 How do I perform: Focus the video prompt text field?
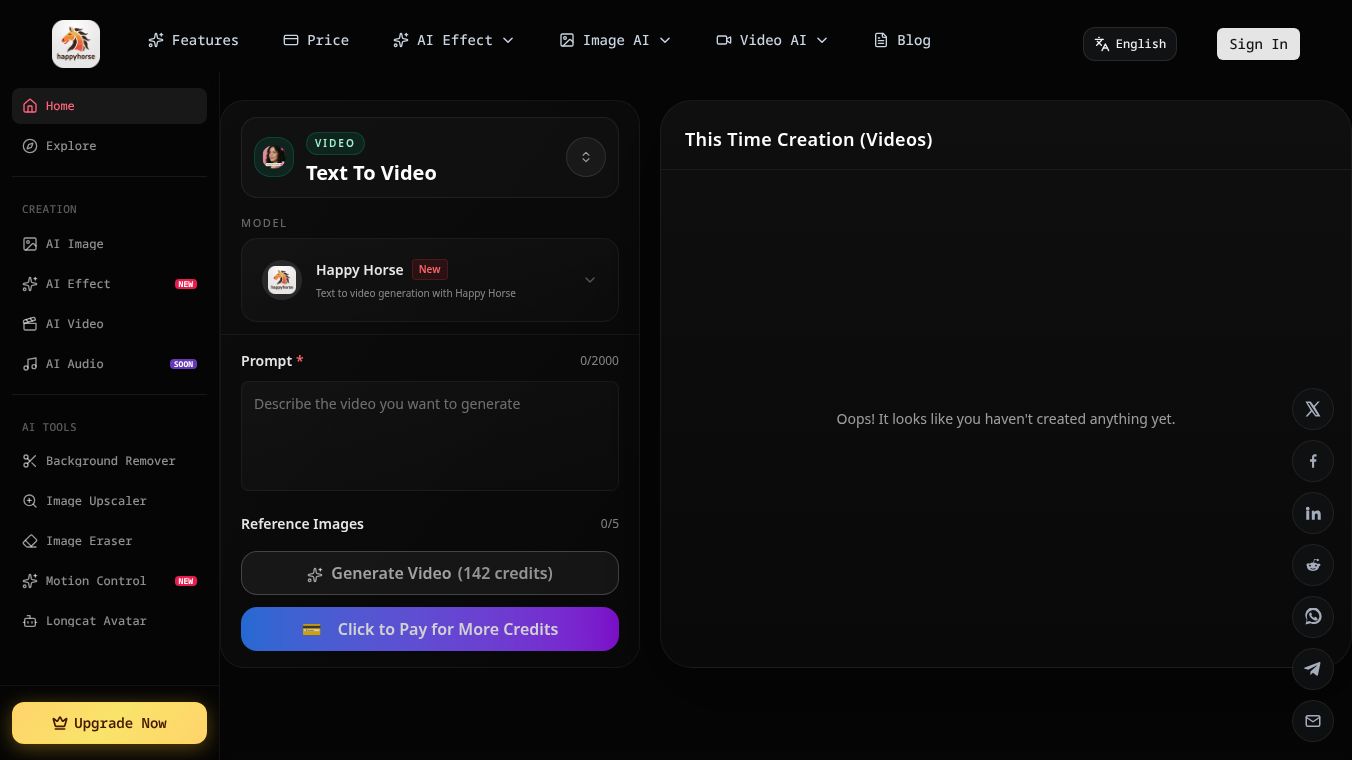click(x=430, y=436)
